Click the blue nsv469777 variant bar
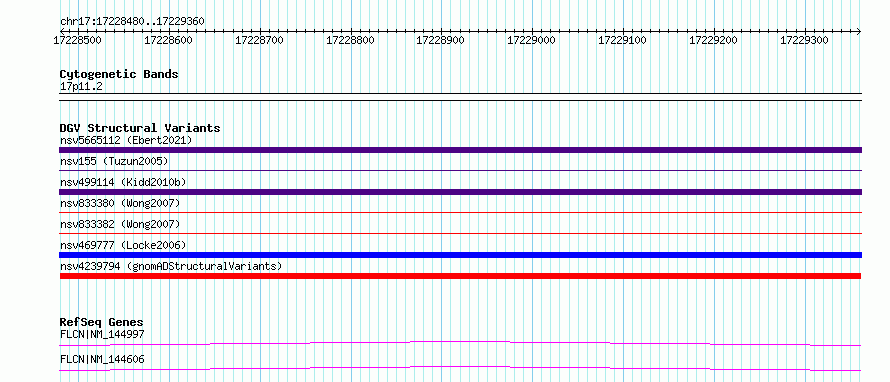This screenshot has height=382, width=890. coord(460,255)
